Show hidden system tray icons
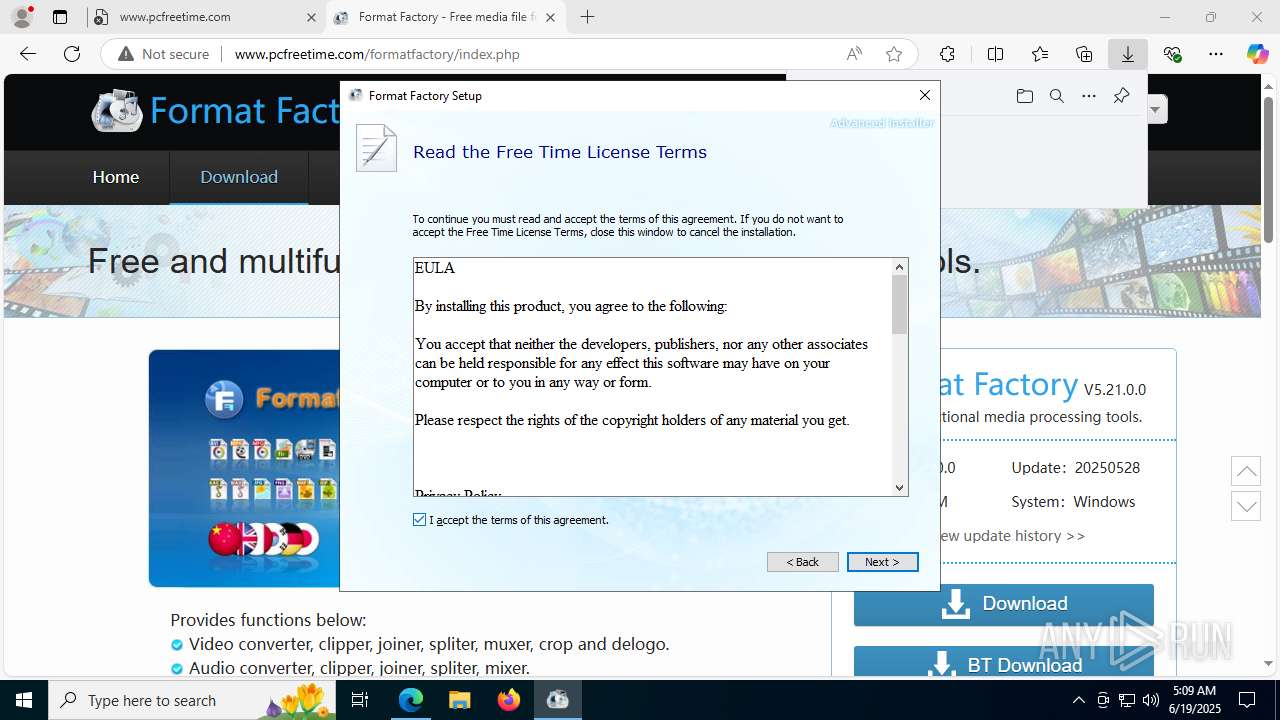This screenshot has width=1280, height=720. pyautogui.click(x=1078, y=700)
